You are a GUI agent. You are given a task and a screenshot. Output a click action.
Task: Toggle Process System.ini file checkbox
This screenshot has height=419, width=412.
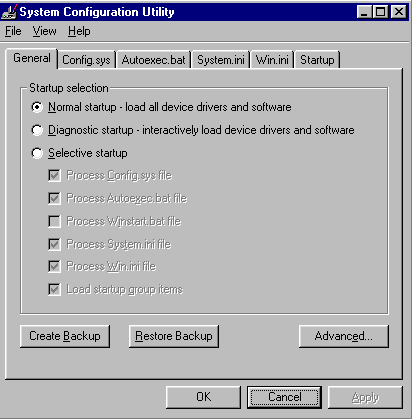54,244
